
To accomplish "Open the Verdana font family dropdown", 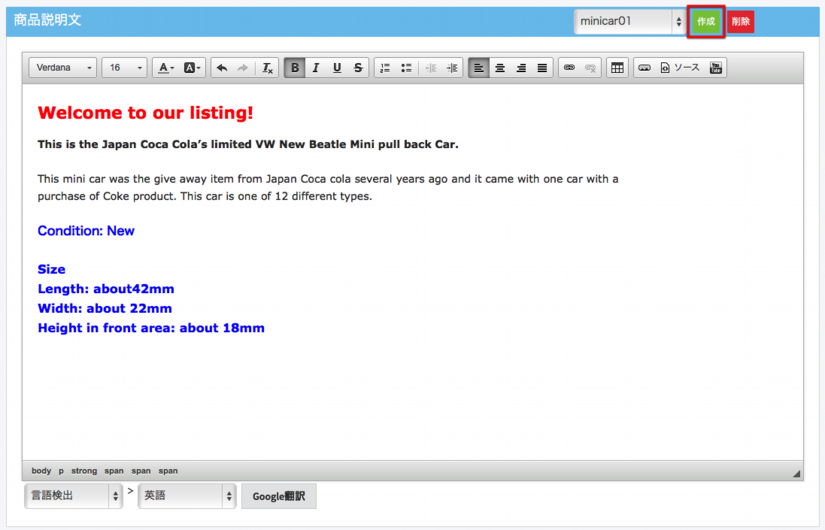I will (63, 68).
